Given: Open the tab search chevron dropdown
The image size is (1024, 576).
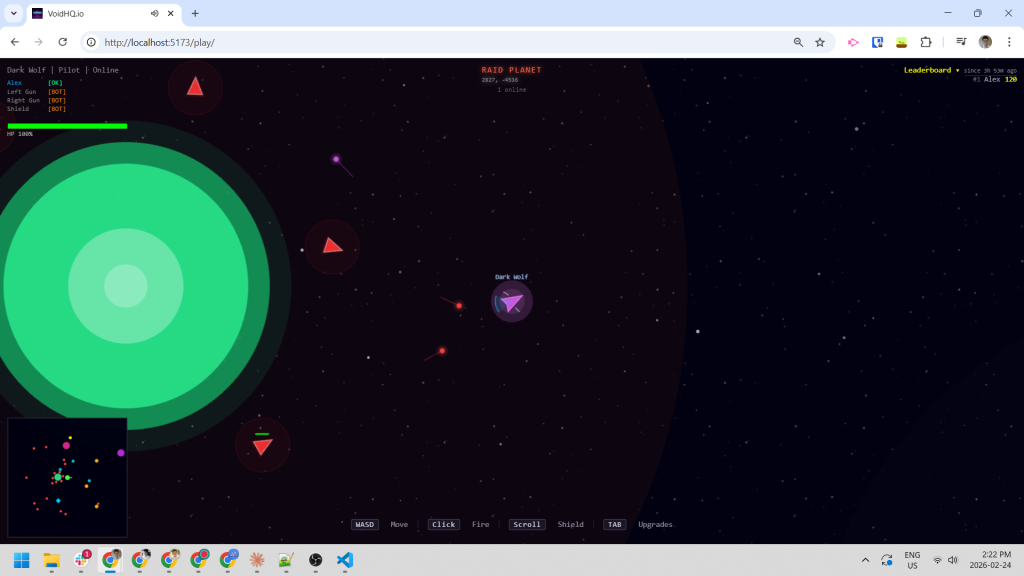Looking at the screenshot, I should [x=14, y=14].
